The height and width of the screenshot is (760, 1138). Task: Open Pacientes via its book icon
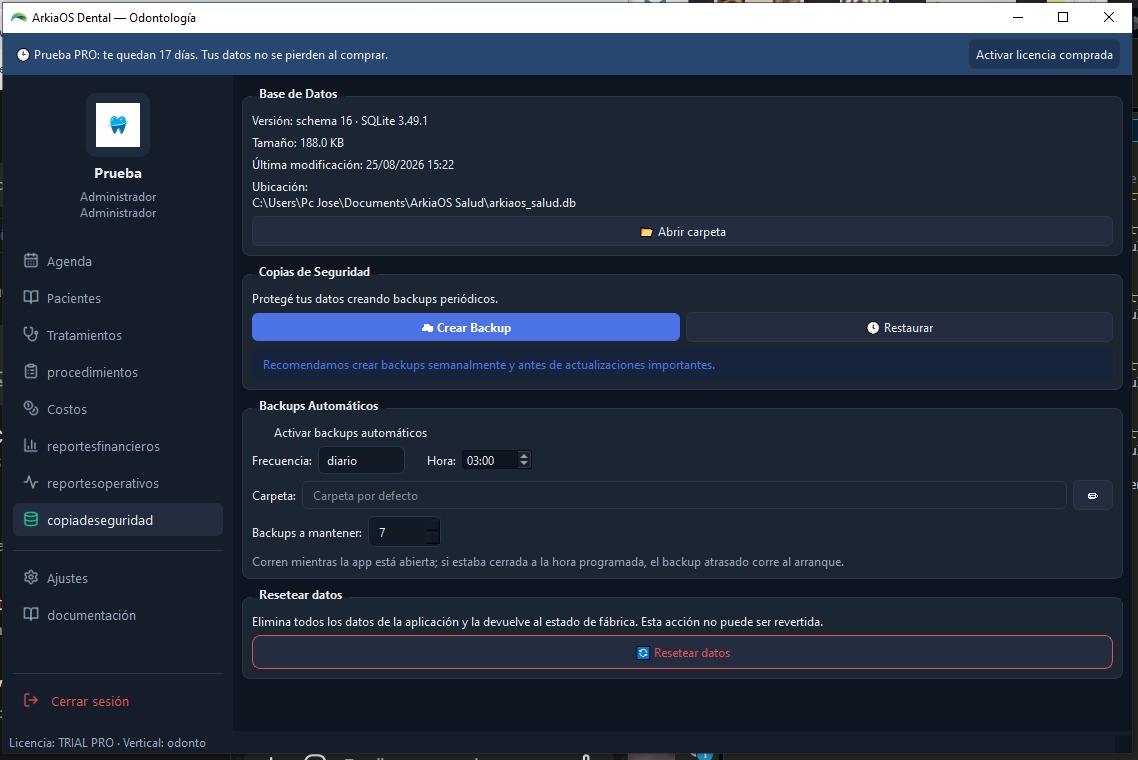coord(30,298)
